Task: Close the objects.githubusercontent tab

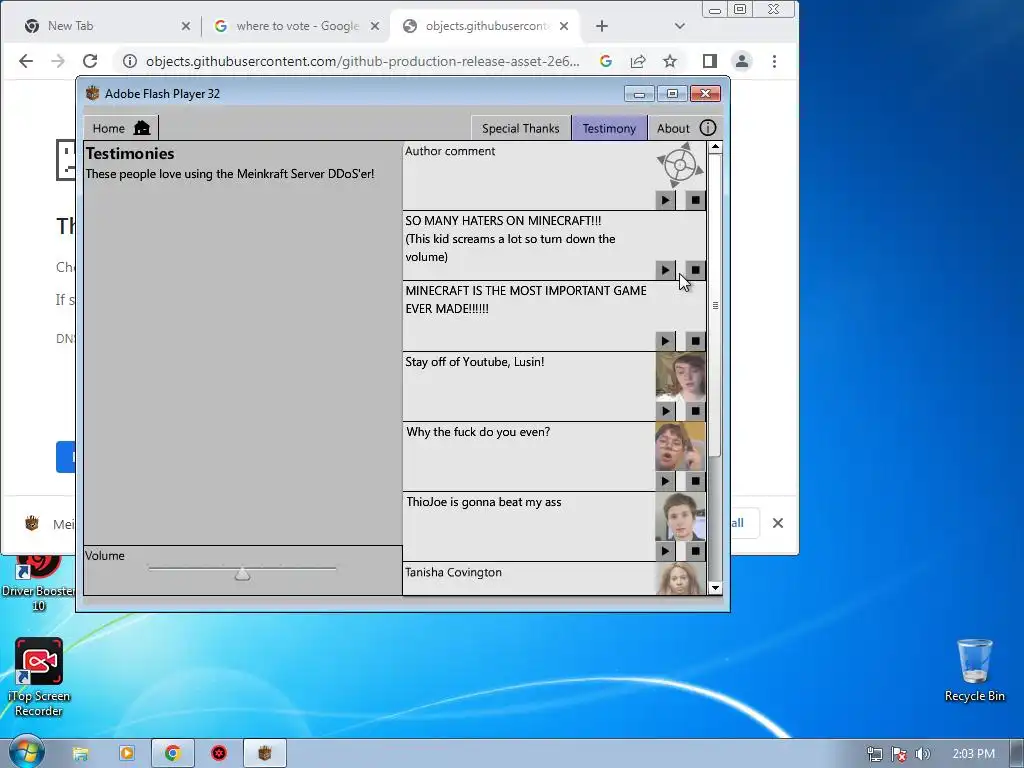Action: click(x=564, y=26)
